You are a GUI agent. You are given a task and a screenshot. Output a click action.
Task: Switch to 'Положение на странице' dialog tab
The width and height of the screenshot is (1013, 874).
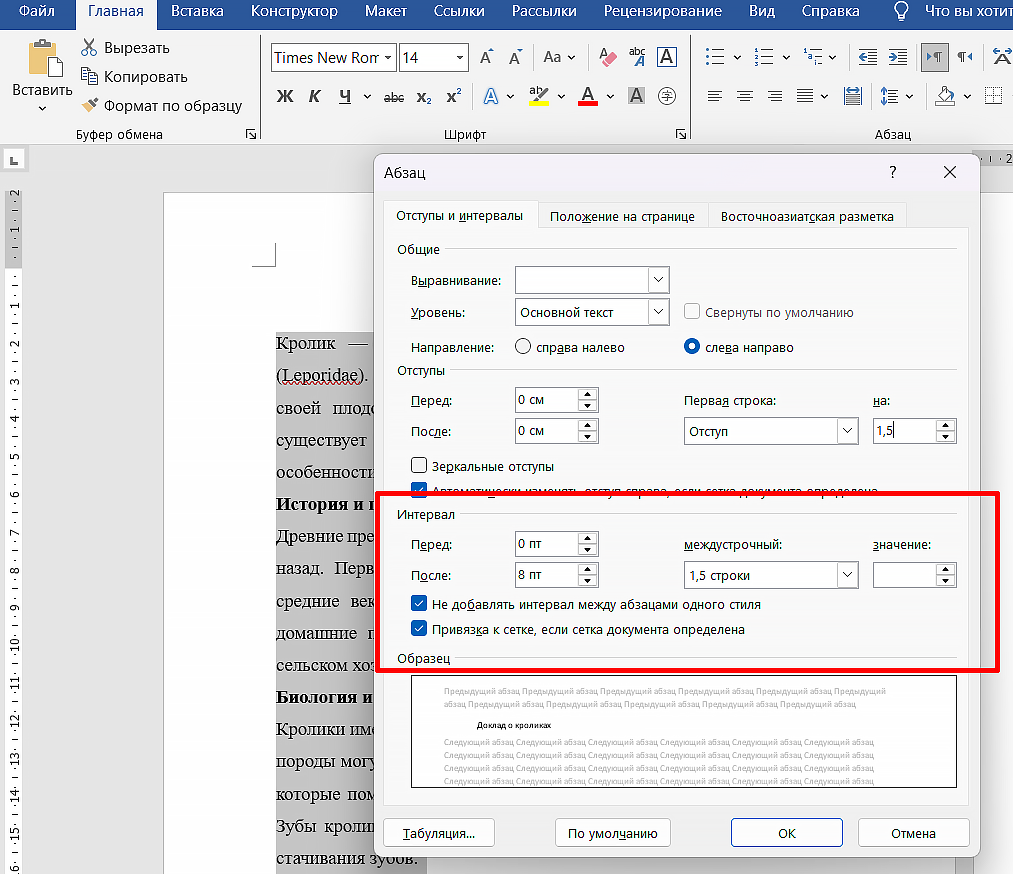[622, 216]
